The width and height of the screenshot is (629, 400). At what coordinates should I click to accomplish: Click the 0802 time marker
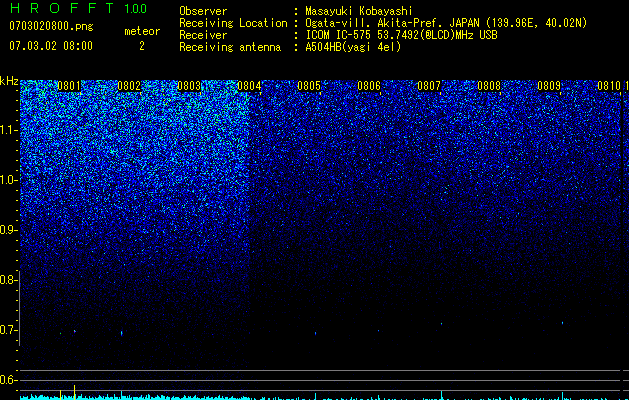pyautogui.click(x=129, y=86)
